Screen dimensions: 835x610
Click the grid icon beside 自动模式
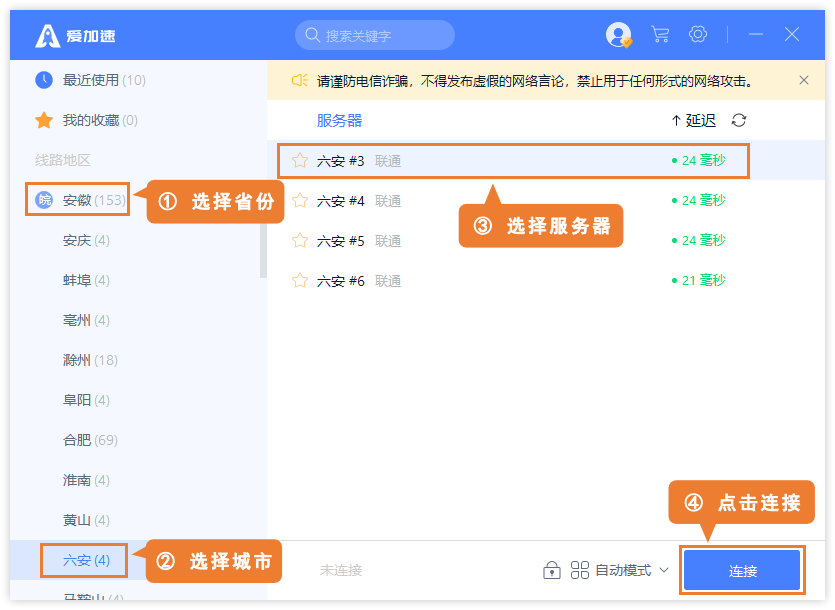[x=579, y=570]
